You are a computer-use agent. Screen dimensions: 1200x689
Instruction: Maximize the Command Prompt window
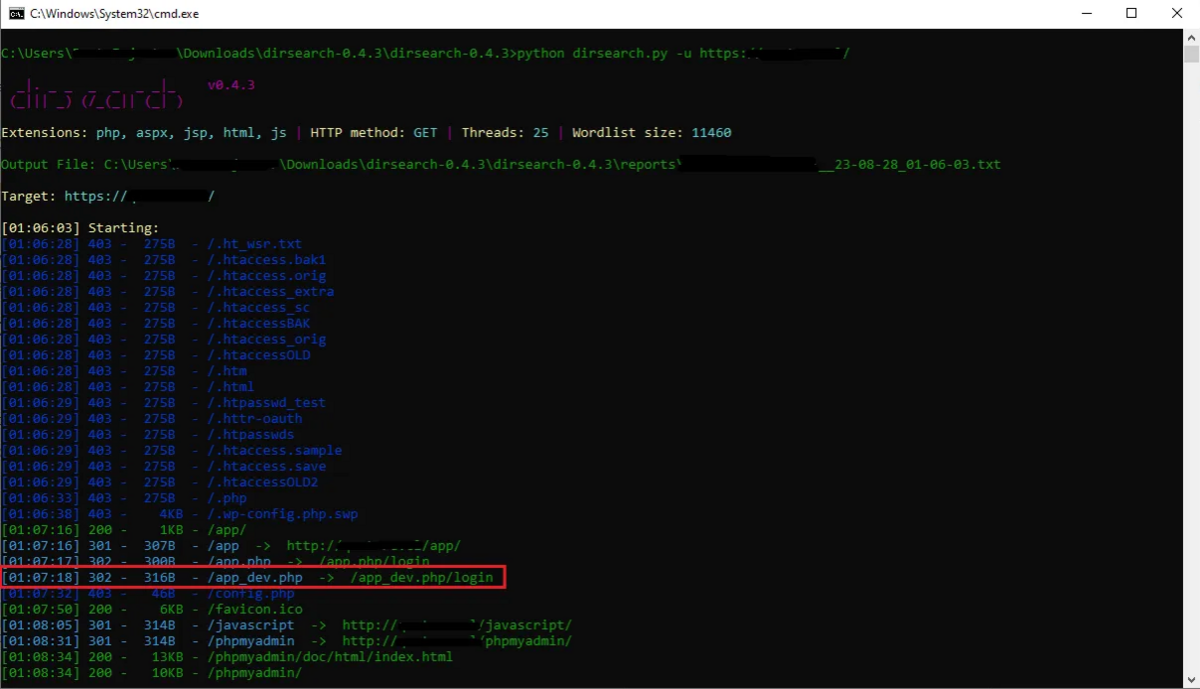click(1131, 13)
